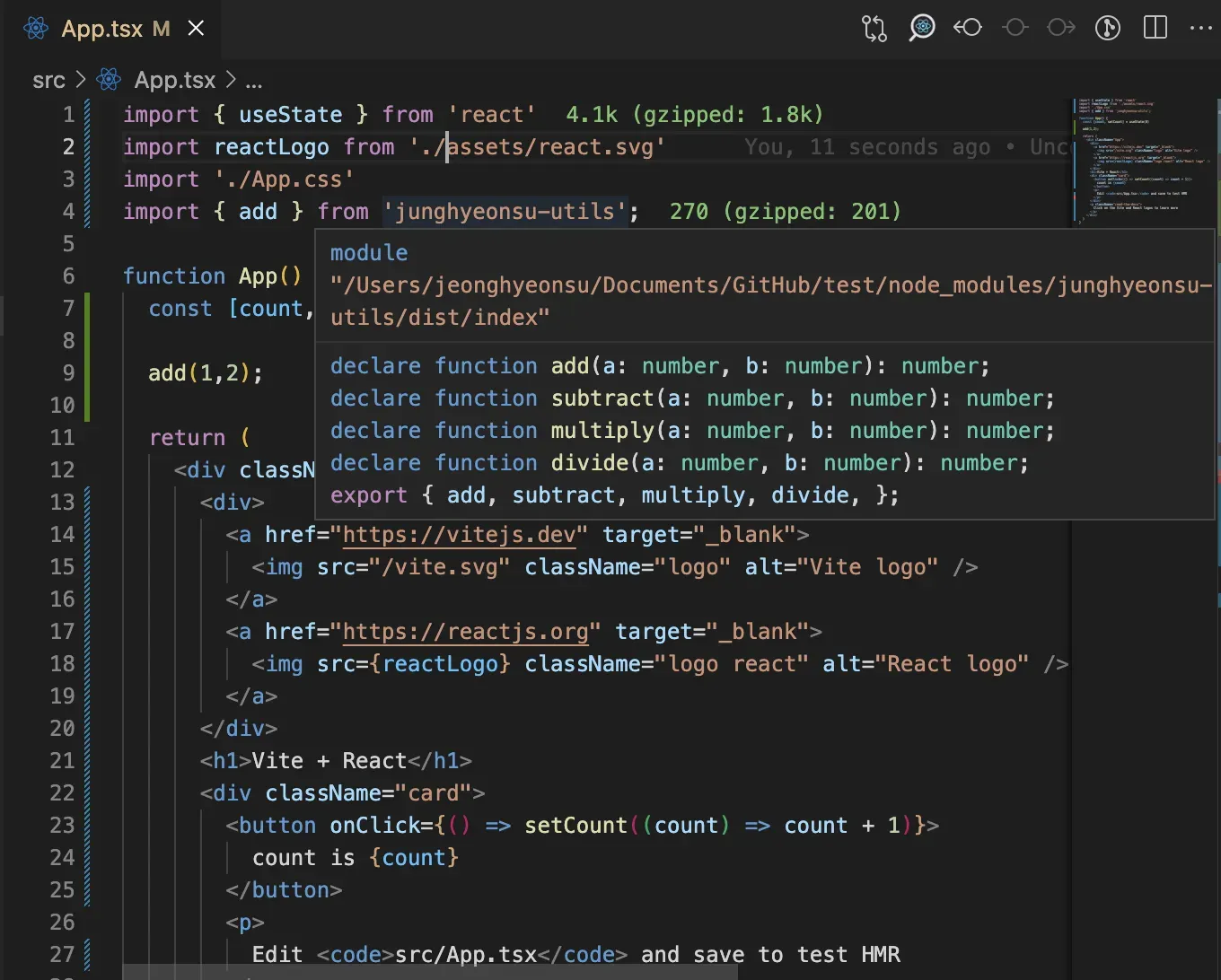Click the https://vitejs.dev link in code
Screen dimensions: 1221x980
pyautogui.click(x=459, y=535)
